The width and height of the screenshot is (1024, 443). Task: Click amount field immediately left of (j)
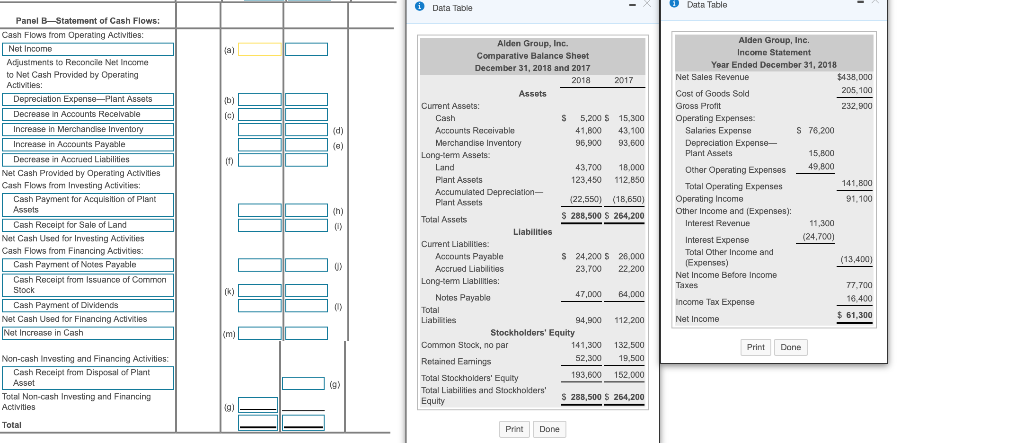point(306,265)
